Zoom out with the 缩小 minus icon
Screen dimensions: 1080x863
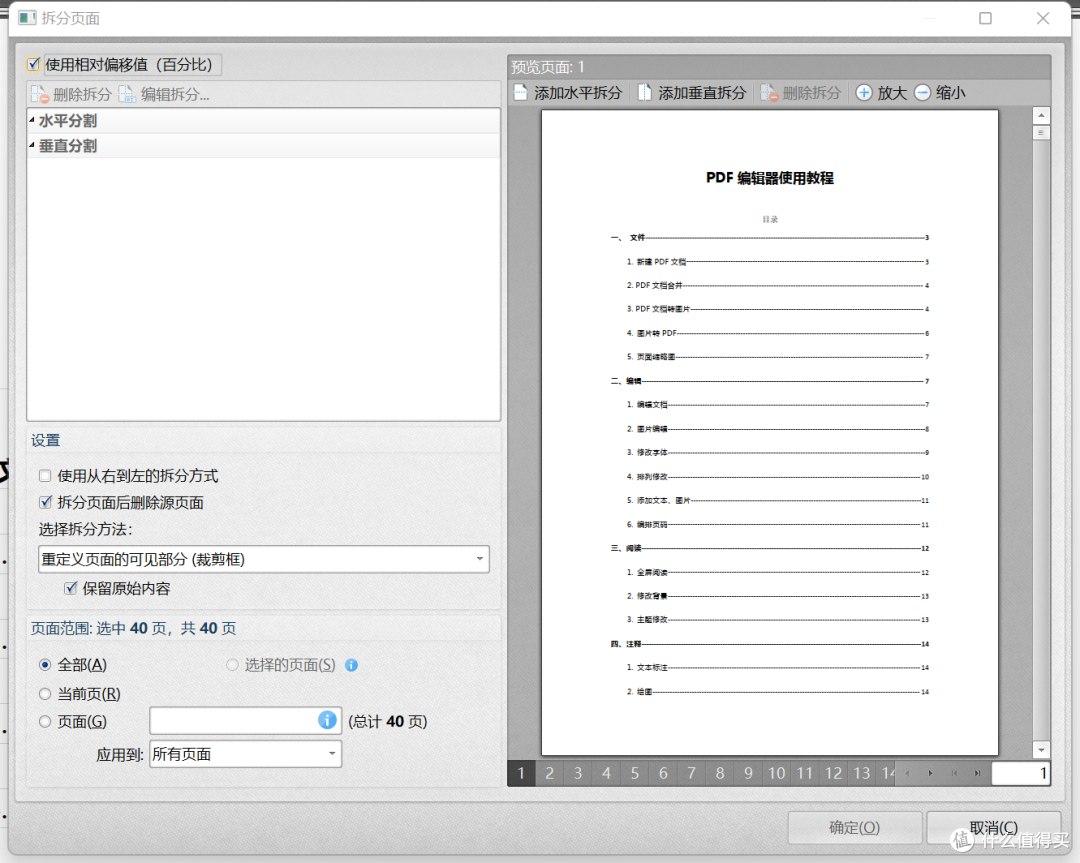[922, 92]
